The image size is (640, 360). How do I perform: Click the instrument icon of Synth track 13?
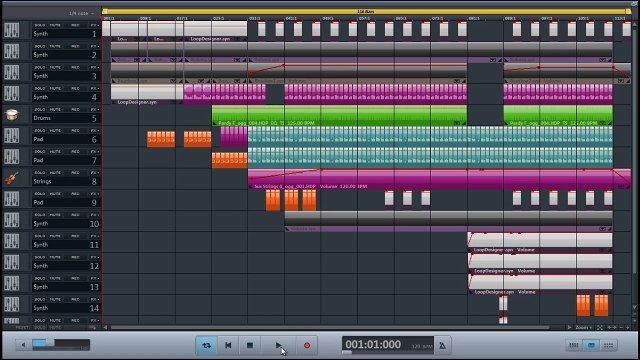click(11, 283)
